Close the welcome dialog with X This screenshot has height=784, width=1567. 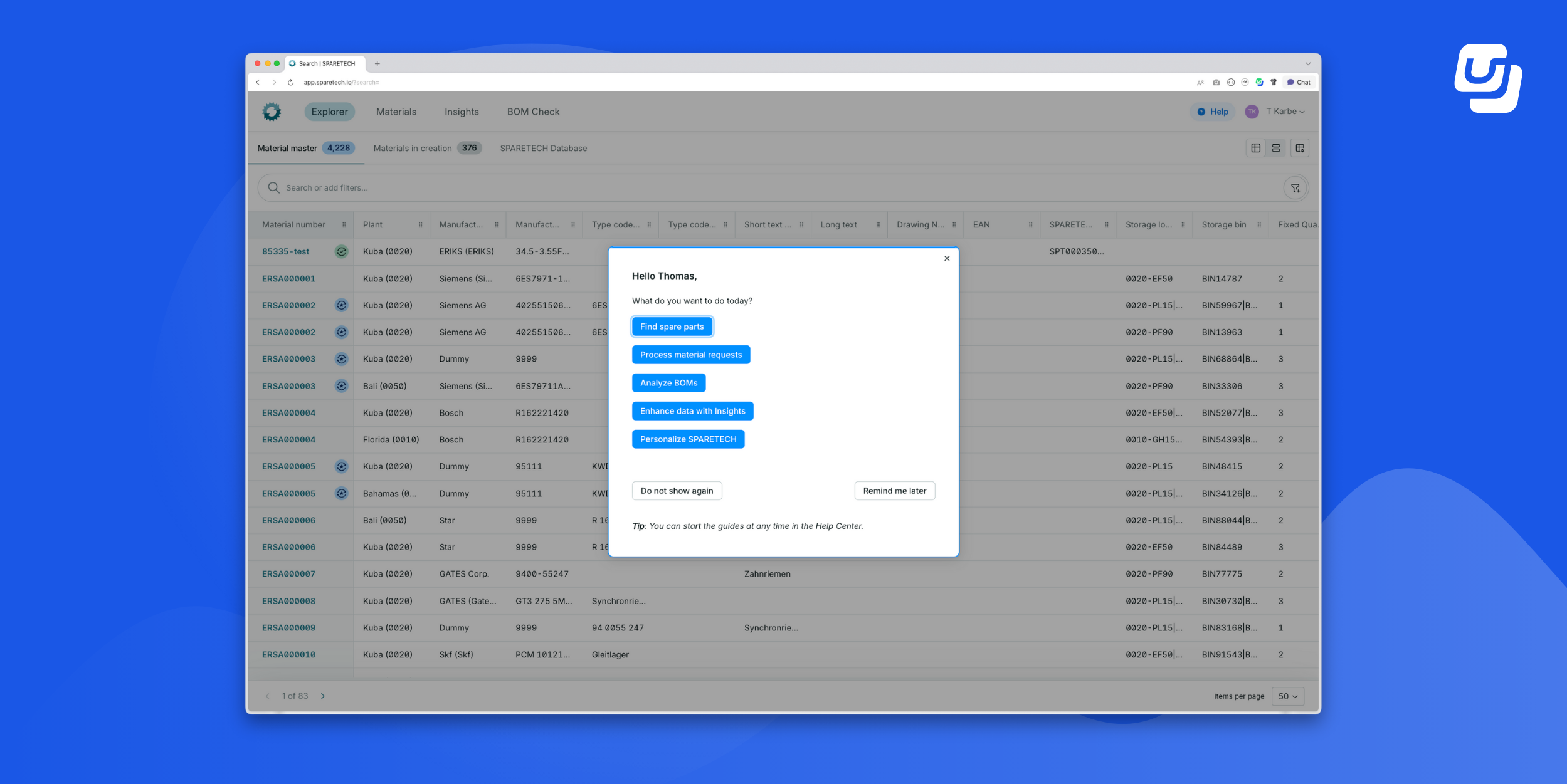947,258
